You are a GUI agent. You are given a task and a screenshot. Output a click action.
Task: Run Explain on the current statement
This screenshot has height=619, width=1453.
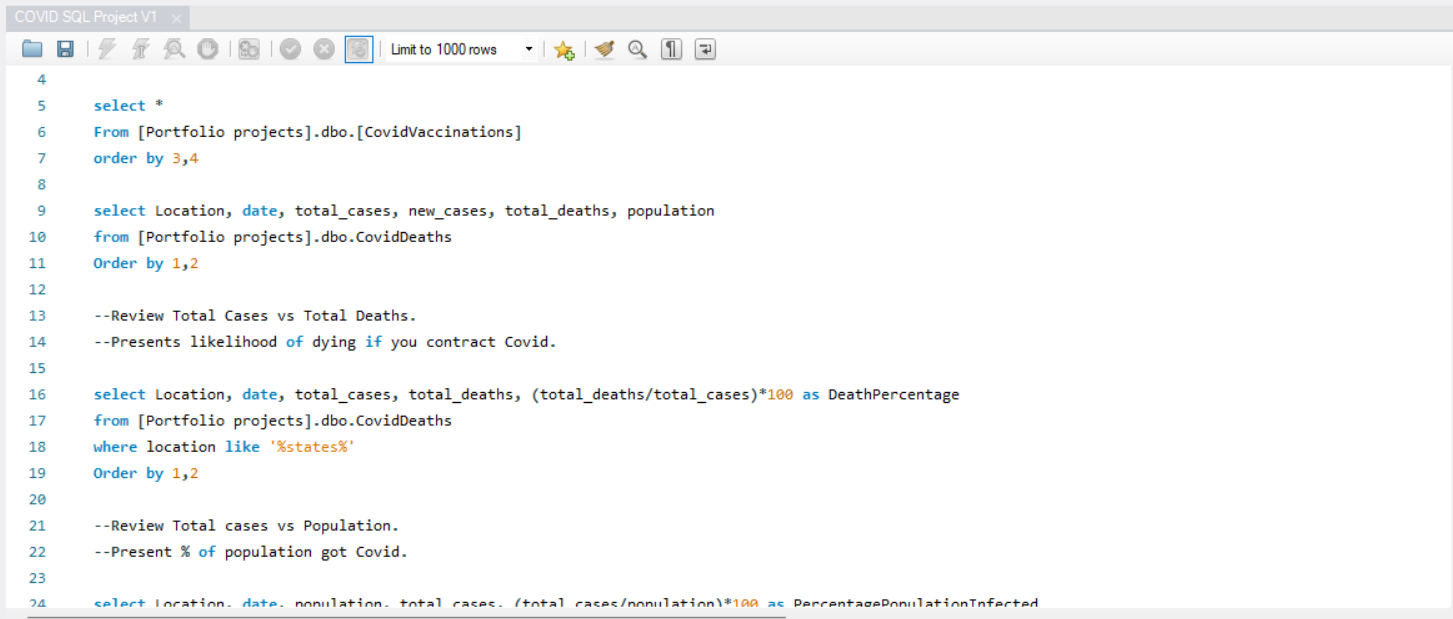[174, 49]
